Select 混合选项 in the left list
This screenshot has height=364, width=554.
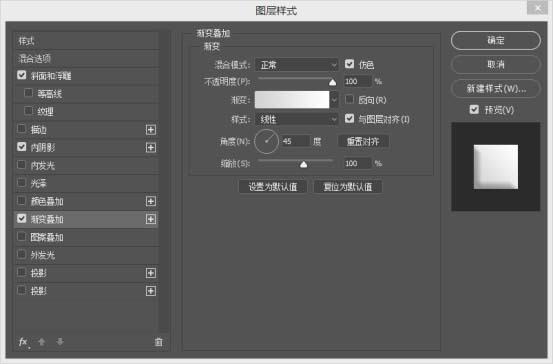(86, 58)
